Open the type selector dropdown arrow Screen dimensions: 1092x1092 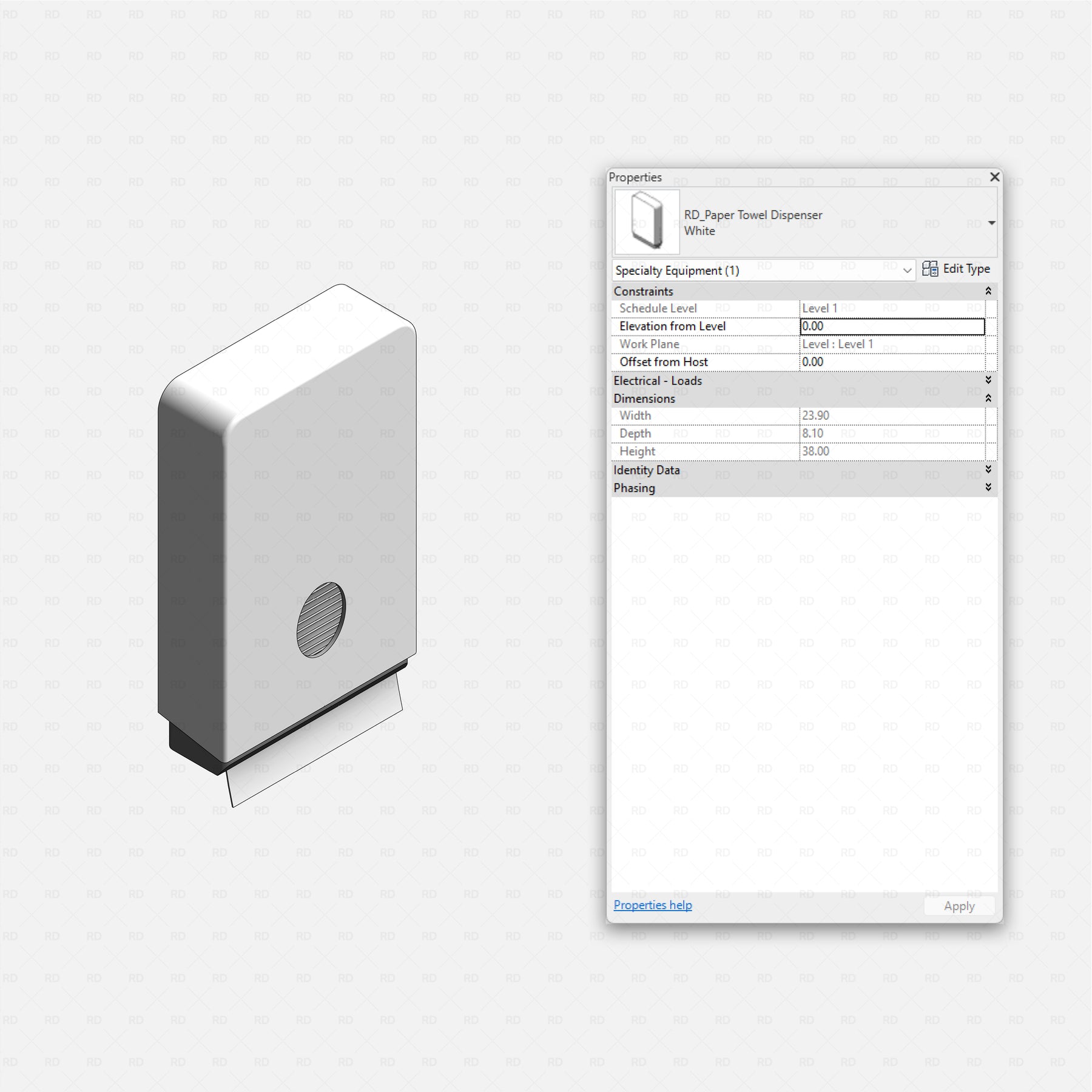pos(991,223)
